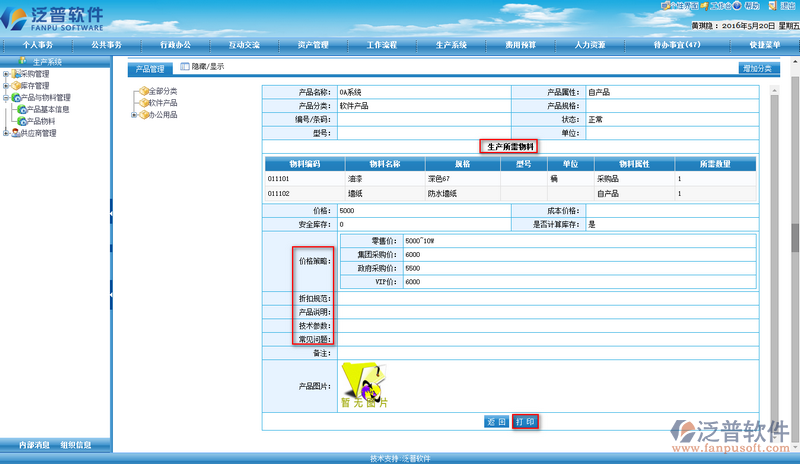
Task: Expand the 库存管理 tree node
Action: coord(6,86)
